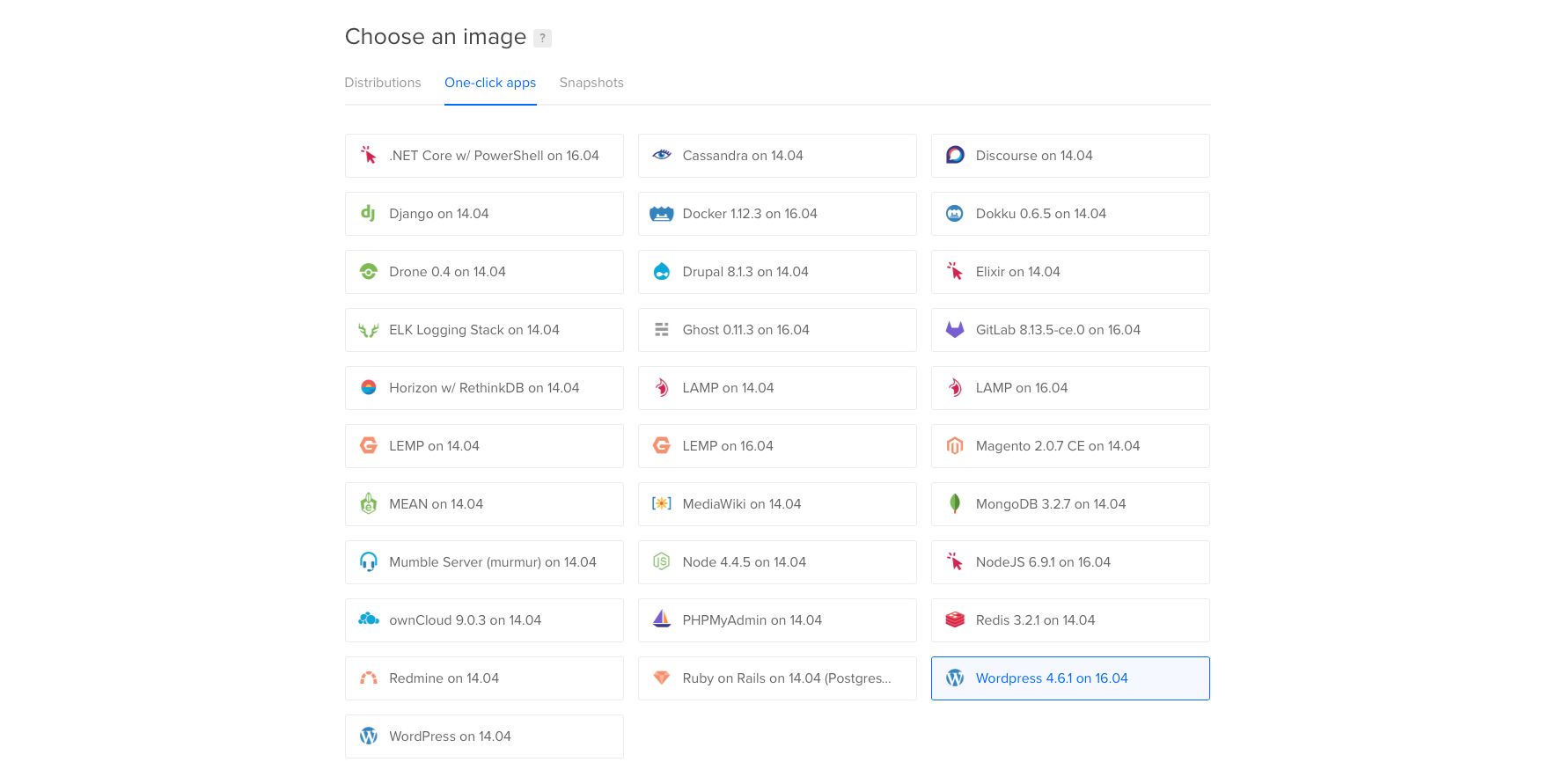
Task: Select NodeJS 6.9.1 on 16.04
Action: [1069, 562]
